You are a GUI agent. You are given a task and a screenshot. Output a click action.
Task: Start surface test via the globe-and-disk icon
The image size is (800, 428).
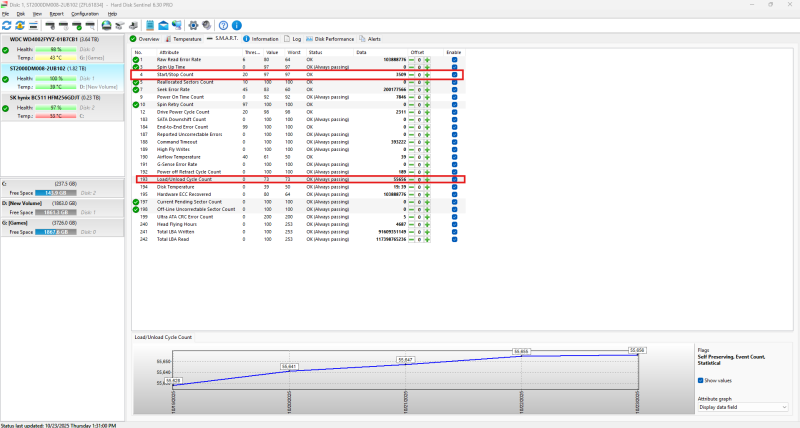[x=106, y=25]
